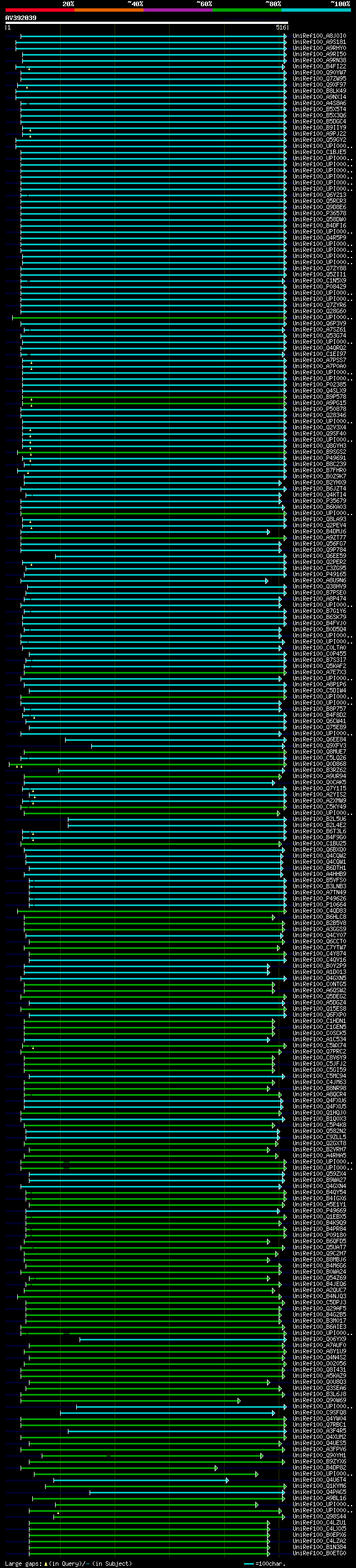Click the AV392039 query name label

coord(21,18)
